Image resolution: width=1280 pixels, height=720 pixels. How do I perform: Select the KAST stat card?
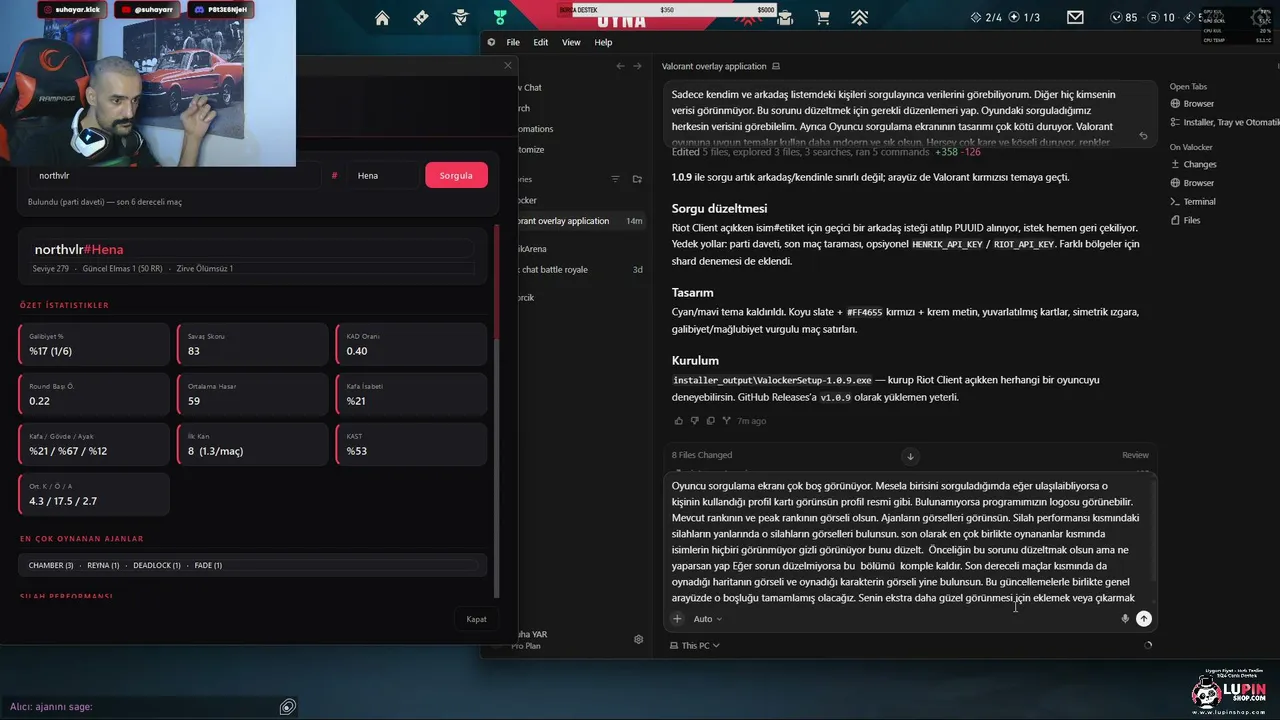(x=411, y=444)
